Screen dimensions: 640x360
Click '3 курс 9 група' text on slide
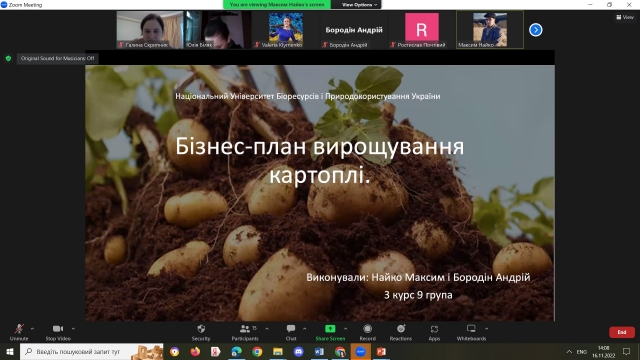pos(418,295)
